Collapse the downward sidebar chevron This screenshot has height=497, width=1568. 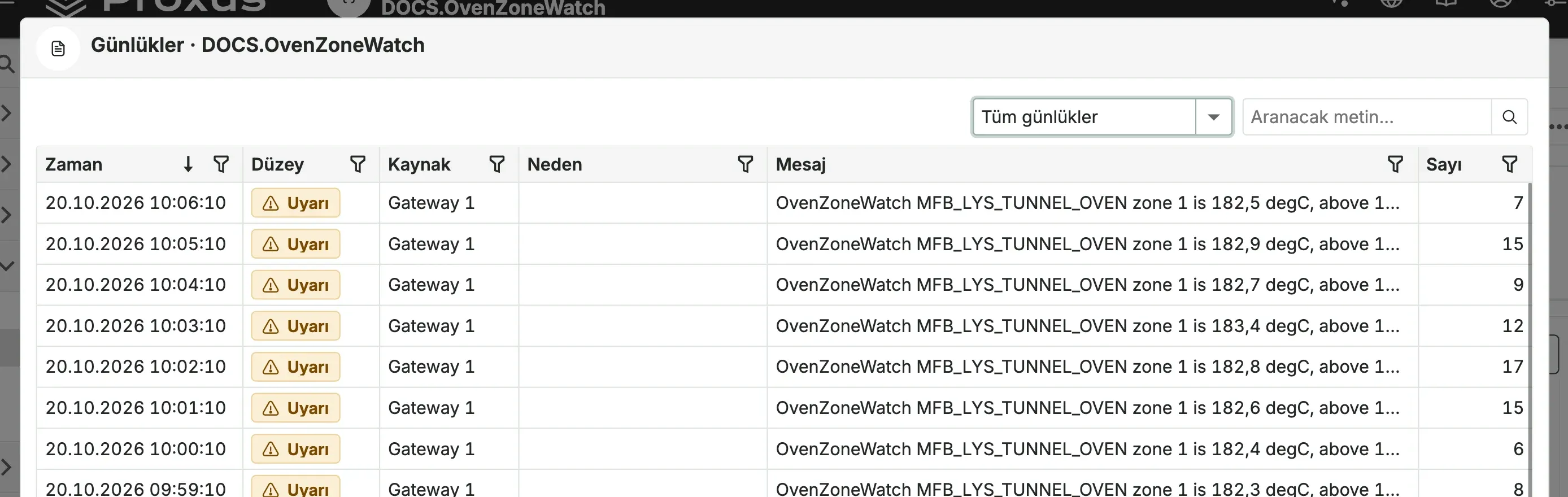pos(7,266)
